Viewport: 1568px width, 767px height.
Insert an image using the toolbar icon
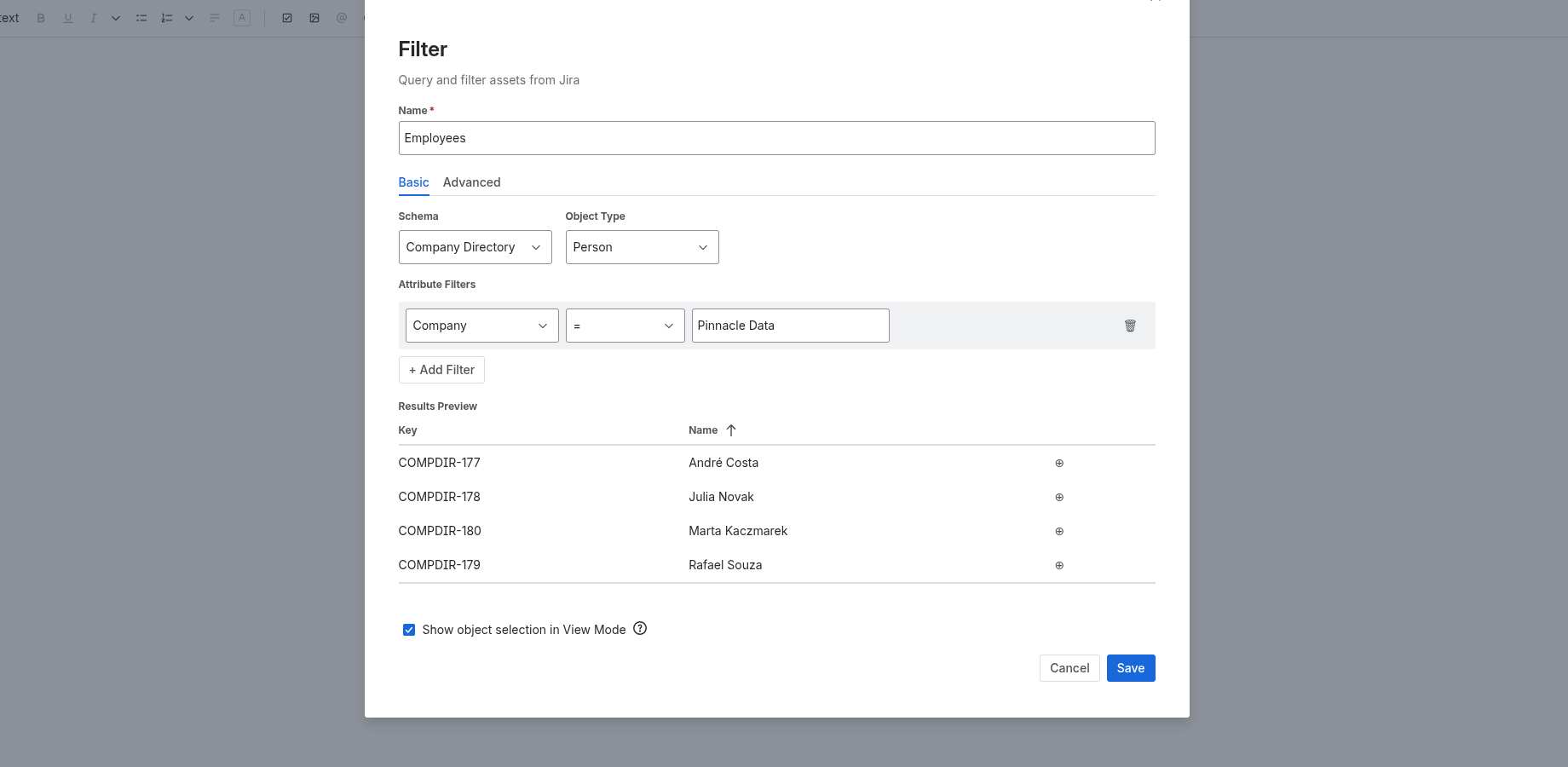pos(314,17)
